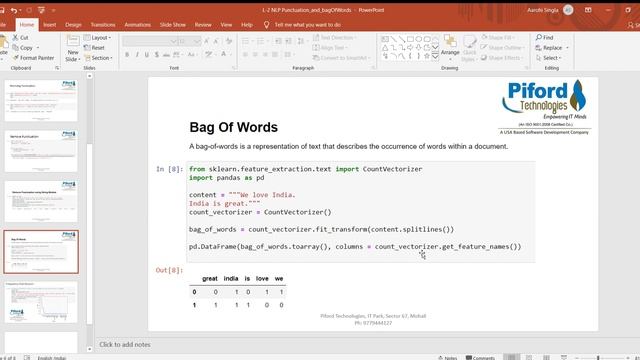Open the Home tab

click(x=27, y=25)
